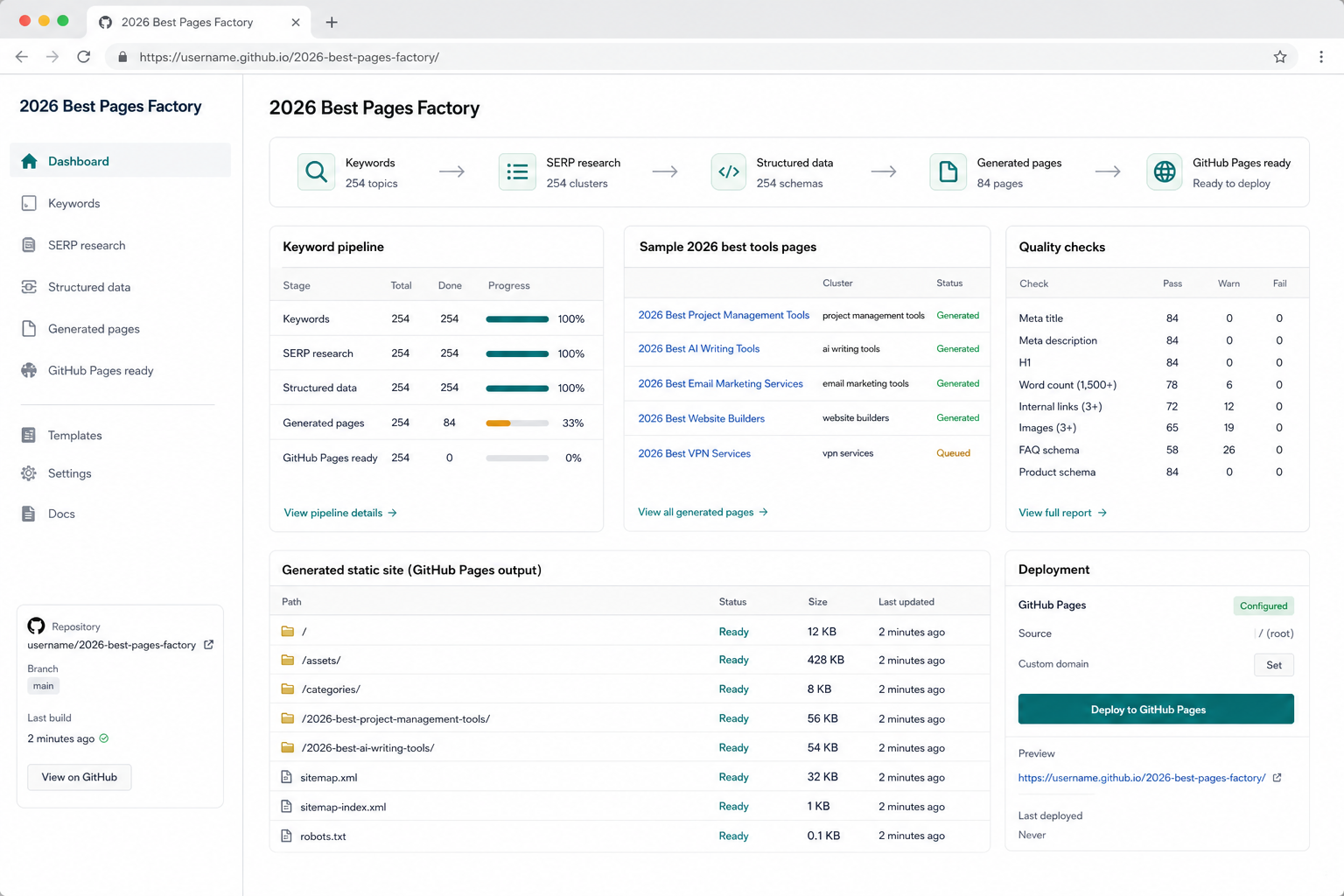
Task: Click the SERP research sidebar icon
Action: (x=29, y=245)
